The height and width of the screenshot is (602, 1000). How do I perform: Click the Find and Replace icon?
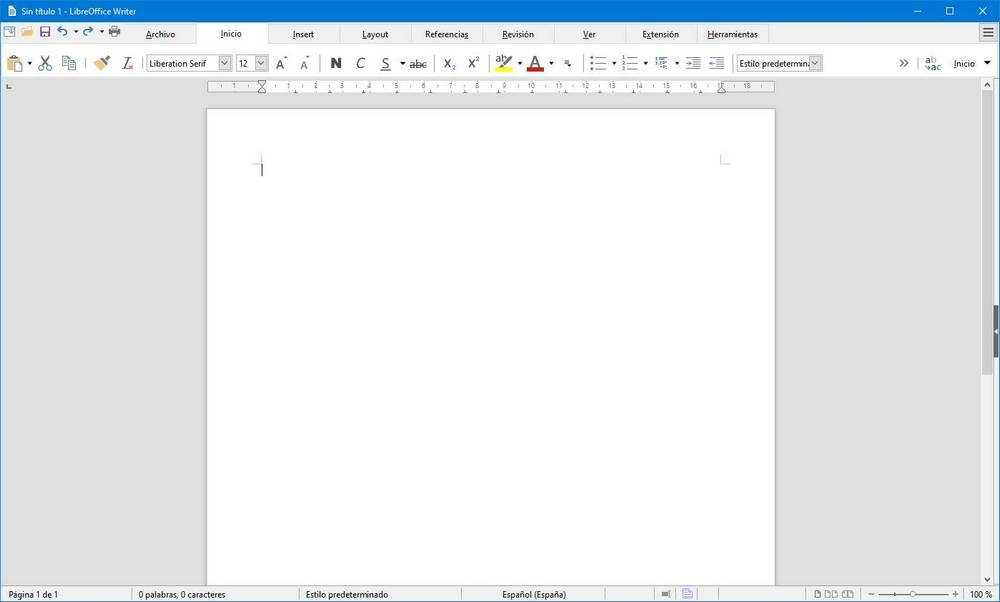(932, 63)
